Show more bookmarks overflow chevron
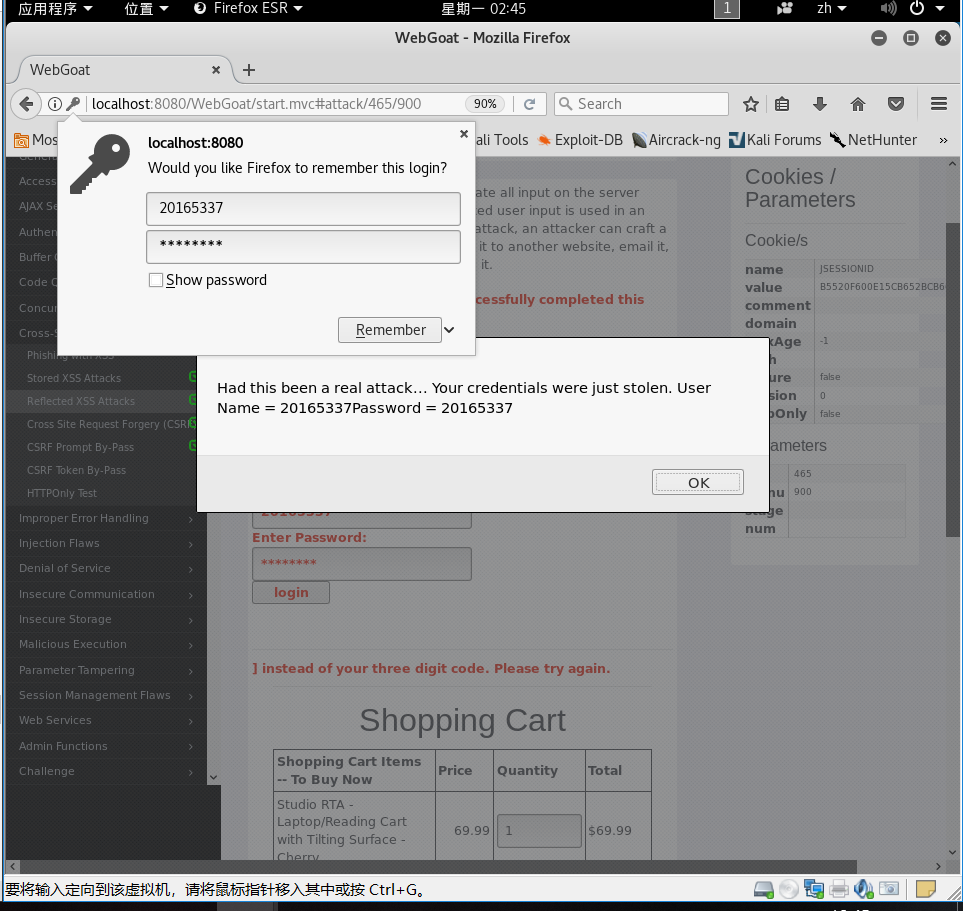 (x=943, y=141)
